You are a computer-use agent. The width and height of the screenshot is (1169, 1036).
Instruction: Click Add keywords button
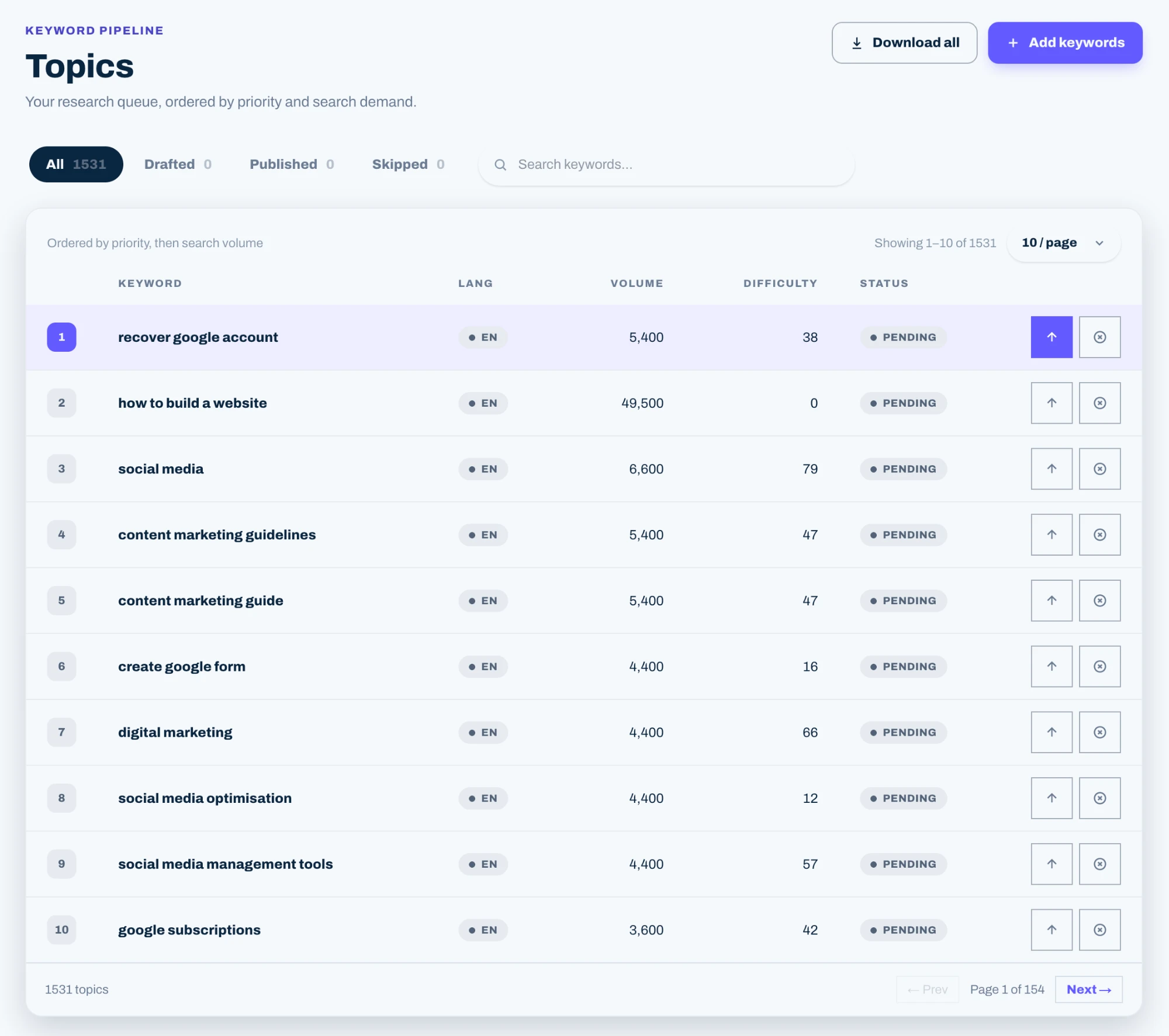[x=1065, y=43]
